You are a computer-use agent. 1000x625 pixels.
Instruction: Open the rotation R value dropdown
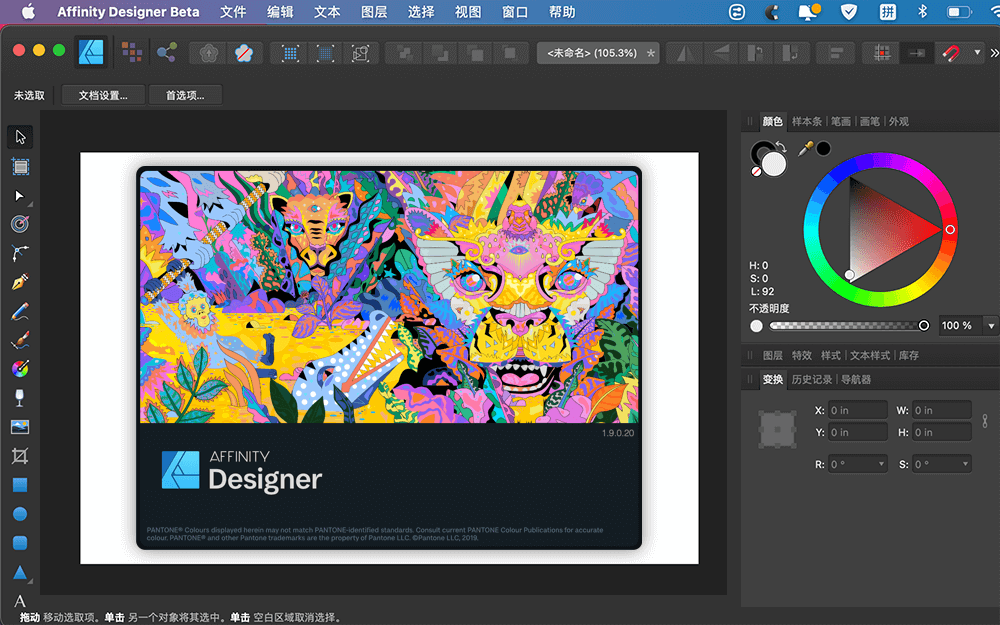881,464
